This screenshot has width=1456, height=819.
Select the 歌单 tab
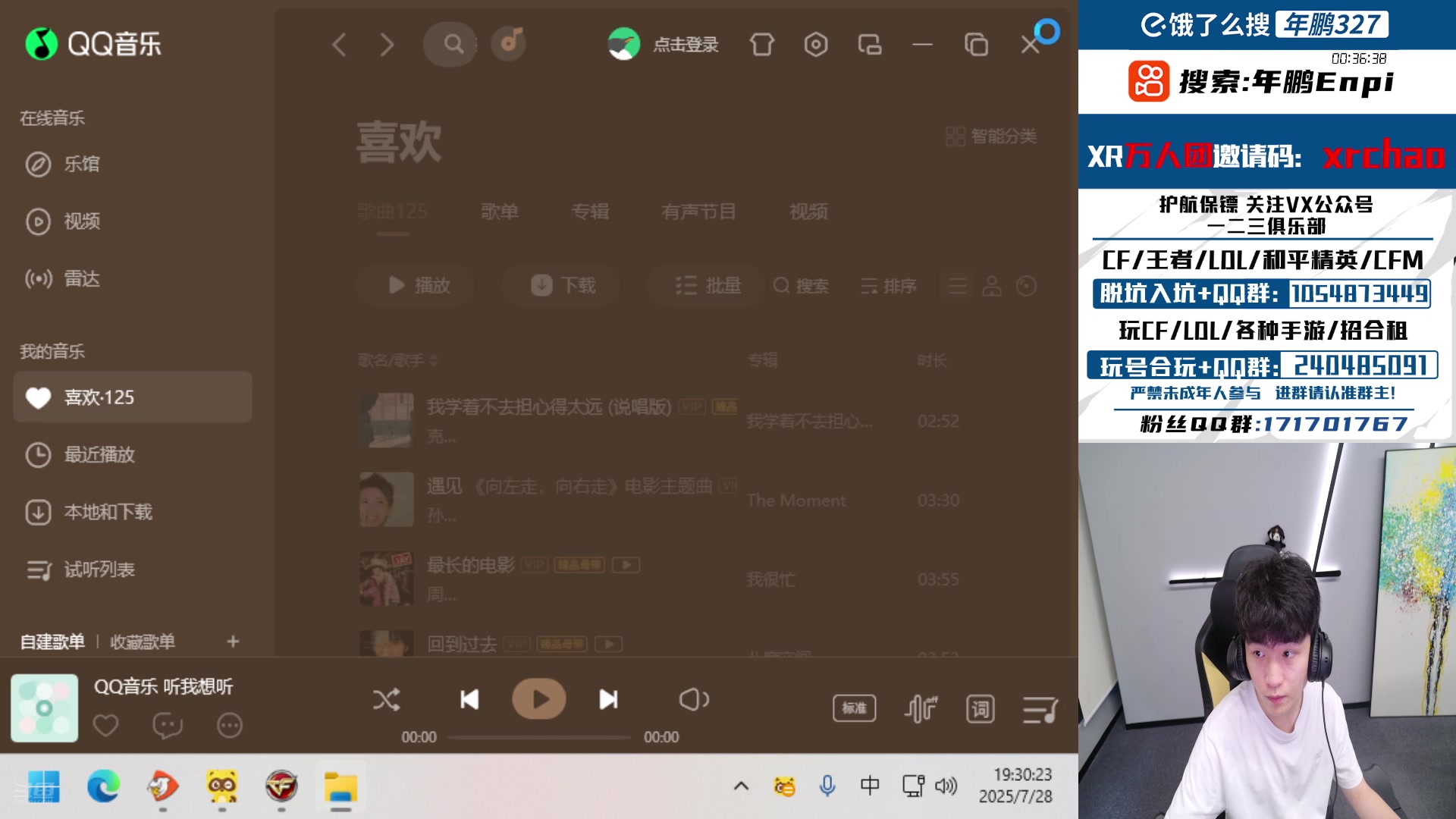click(x=500, y=212)
